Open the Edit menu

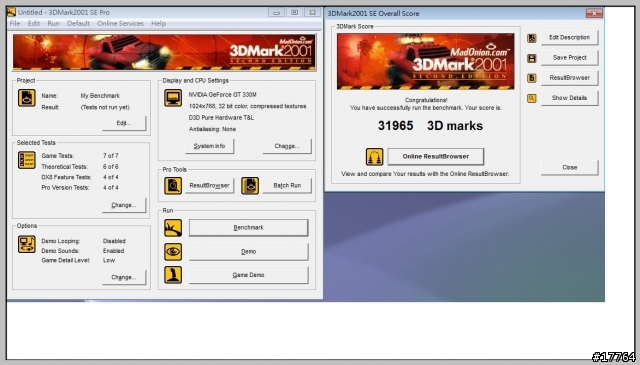(34, 24)
